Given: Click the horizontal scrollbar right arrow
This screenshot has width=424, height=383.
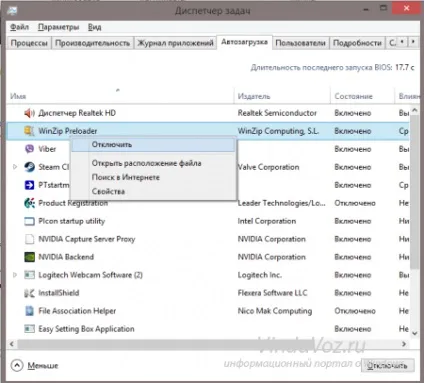Looking at the screenshot, I should tap(404, 344).
